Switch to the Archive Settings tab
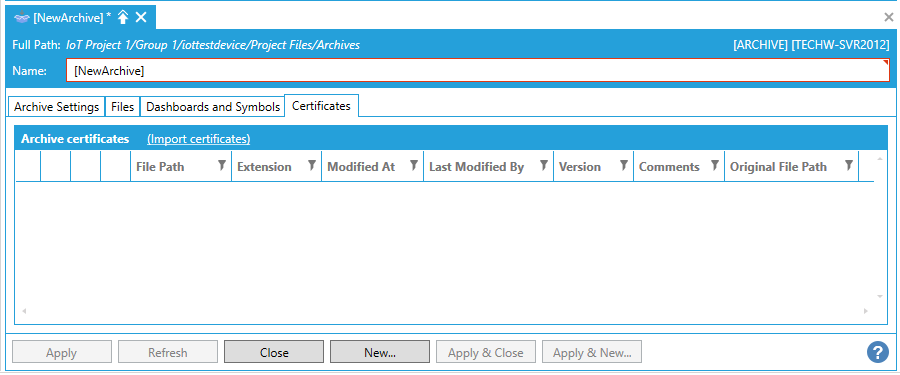Image resolution: width=900 pixels, height=375 pixels. coord(57,107)
